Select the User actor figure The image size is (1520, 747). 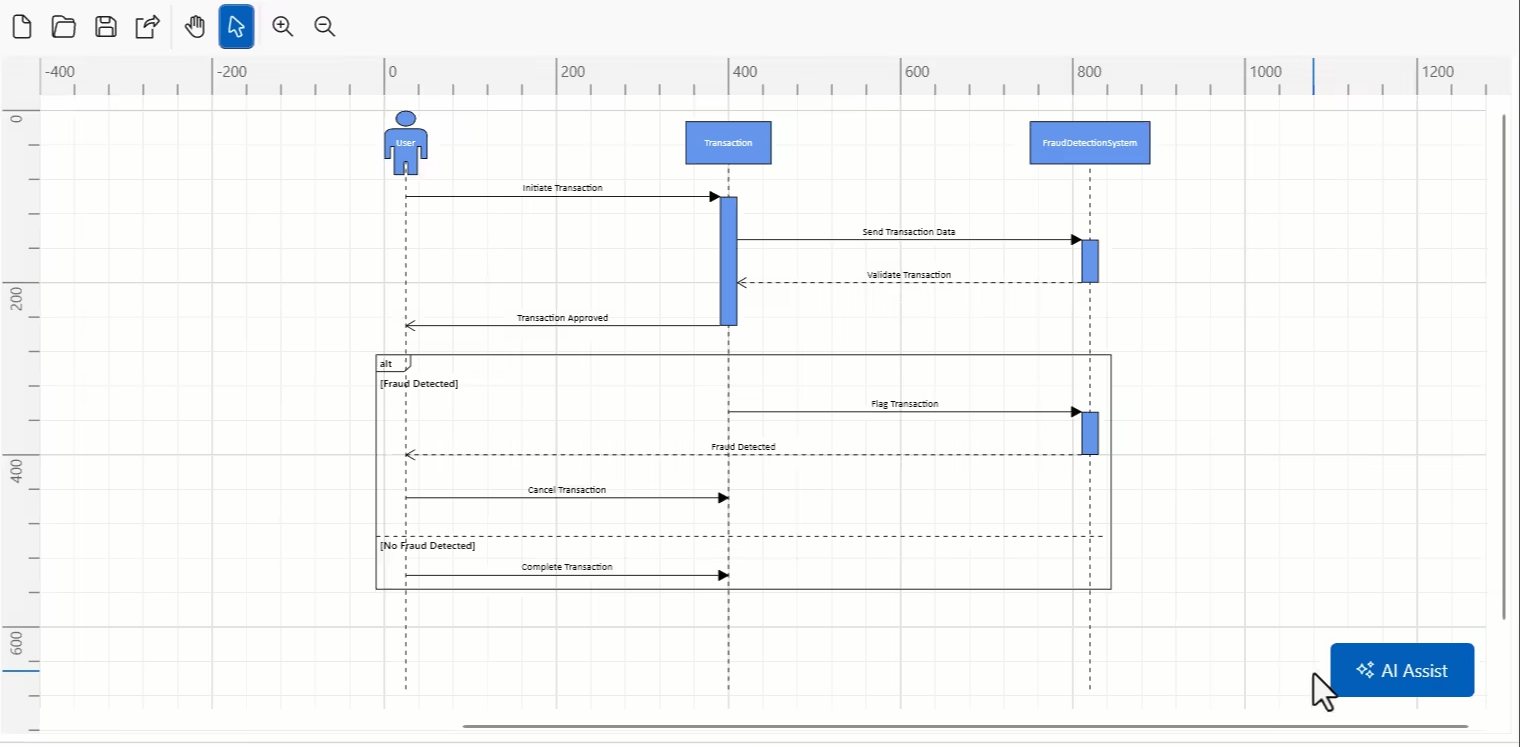click(x=406, y=143)
